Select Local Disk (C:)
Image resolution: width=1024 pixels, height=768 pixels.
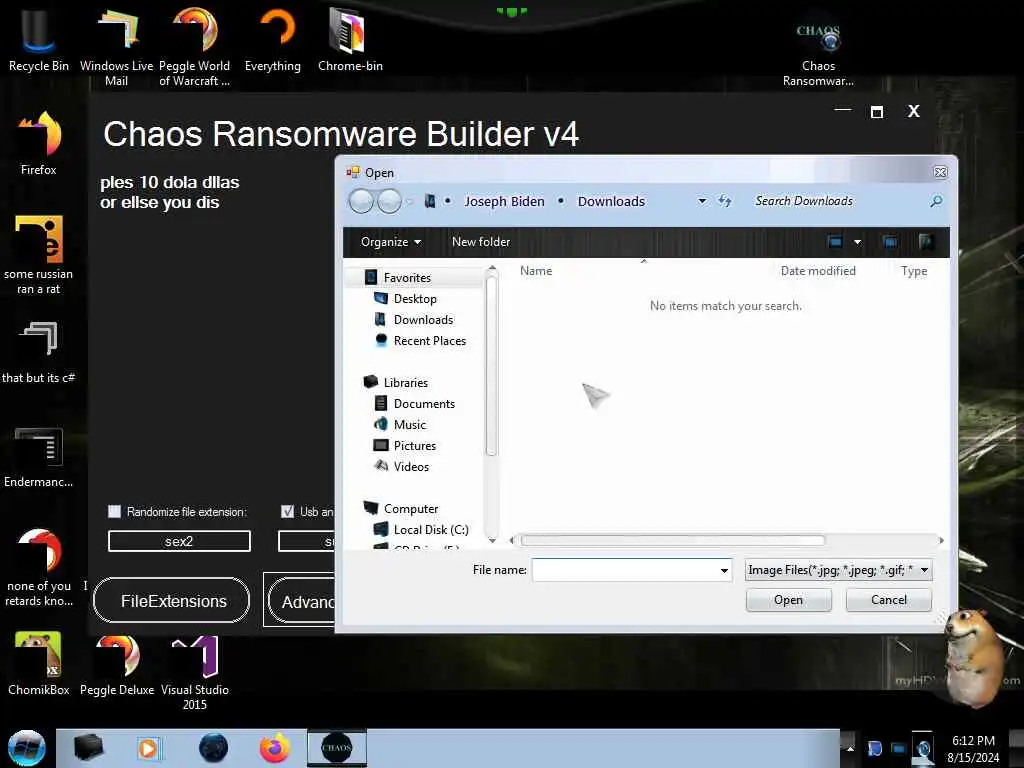tap(431, 530)
